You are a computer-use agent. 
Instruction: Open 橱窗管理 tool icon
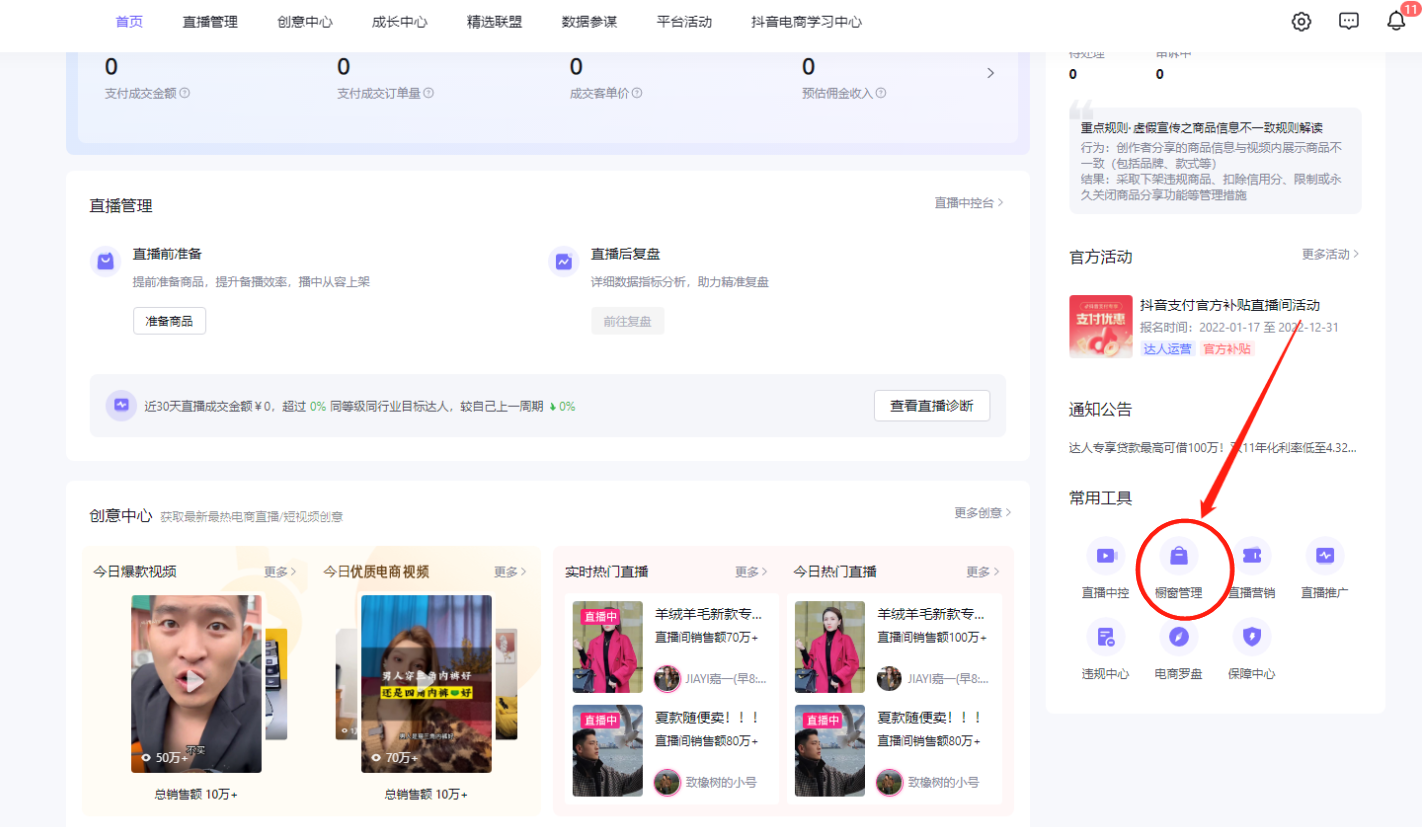coord(1178,555)
